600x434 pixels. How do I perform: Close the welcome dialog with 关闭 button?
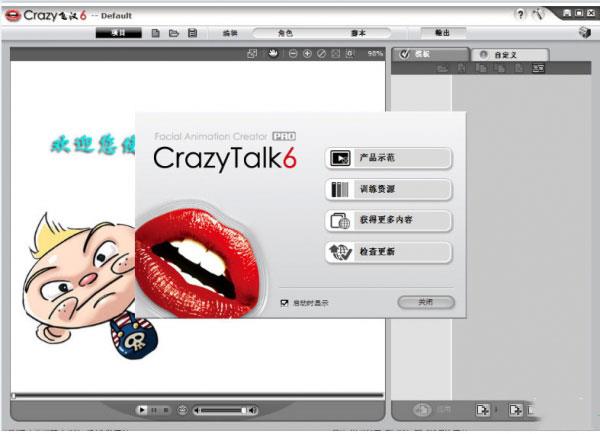point(426,302)
